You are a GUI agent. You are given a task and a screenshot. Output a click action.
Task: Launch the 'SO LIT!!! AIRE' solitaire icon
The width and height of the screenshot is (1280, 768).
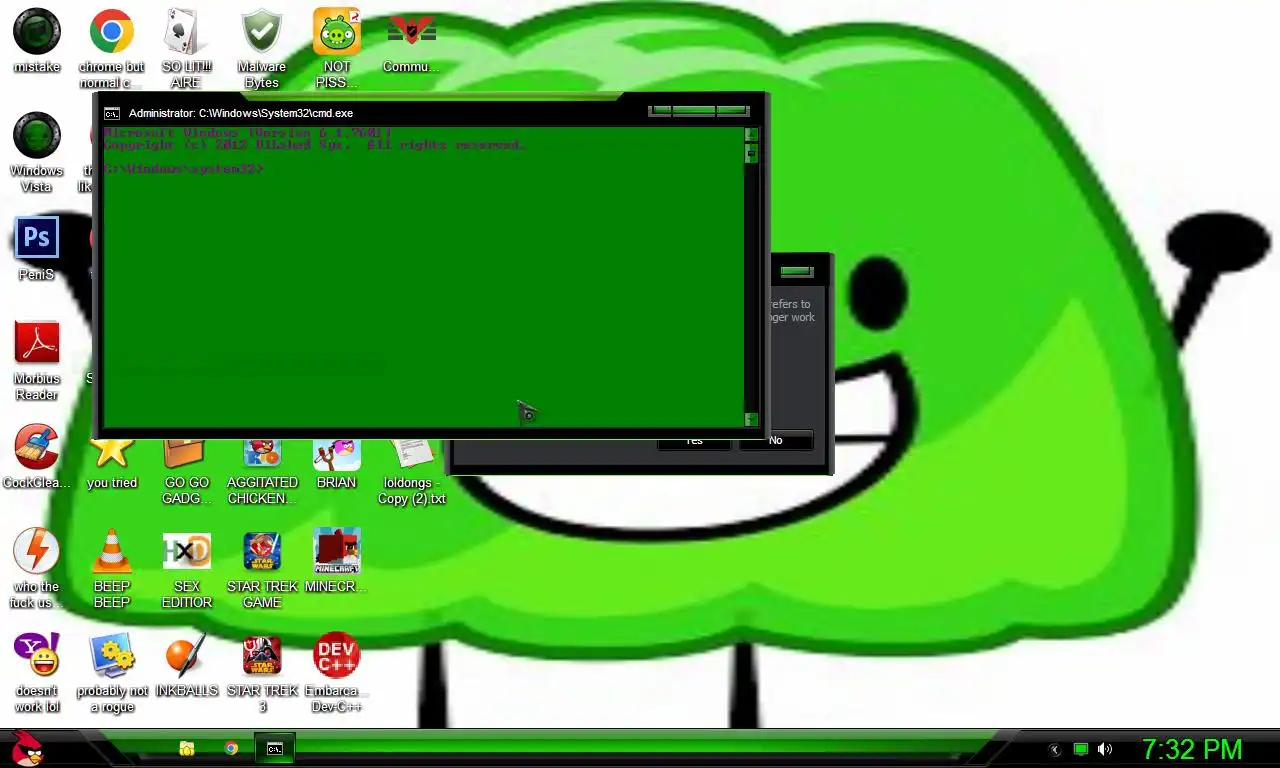(186, 48)
